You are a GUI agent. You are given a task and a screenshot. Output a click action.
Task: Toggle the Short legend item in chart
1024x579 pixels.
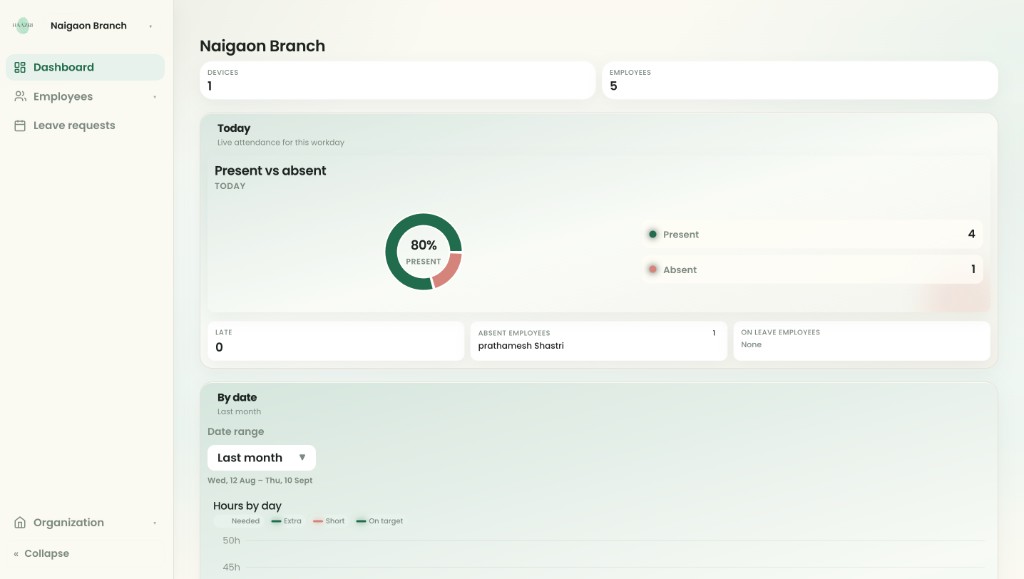(x=328, y=521)
